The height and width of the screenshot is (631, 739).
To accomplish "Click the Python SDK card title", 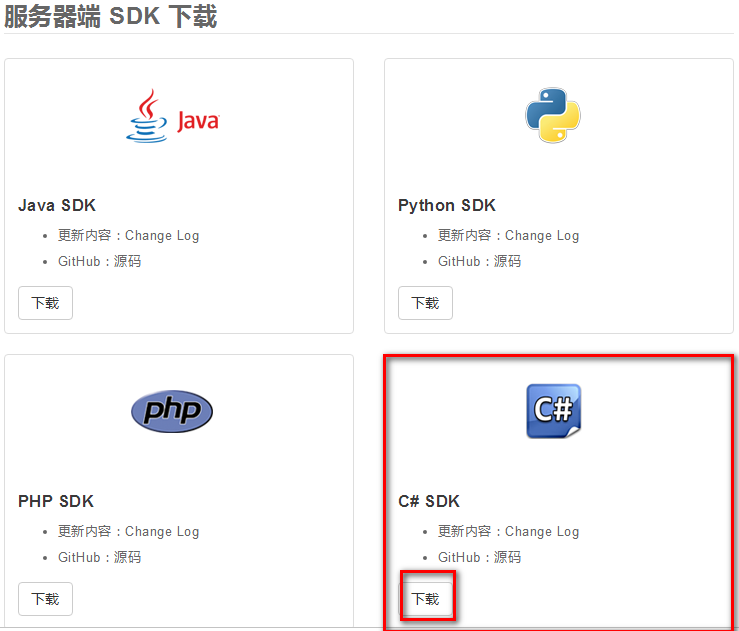I will click(x=447, y=205).
